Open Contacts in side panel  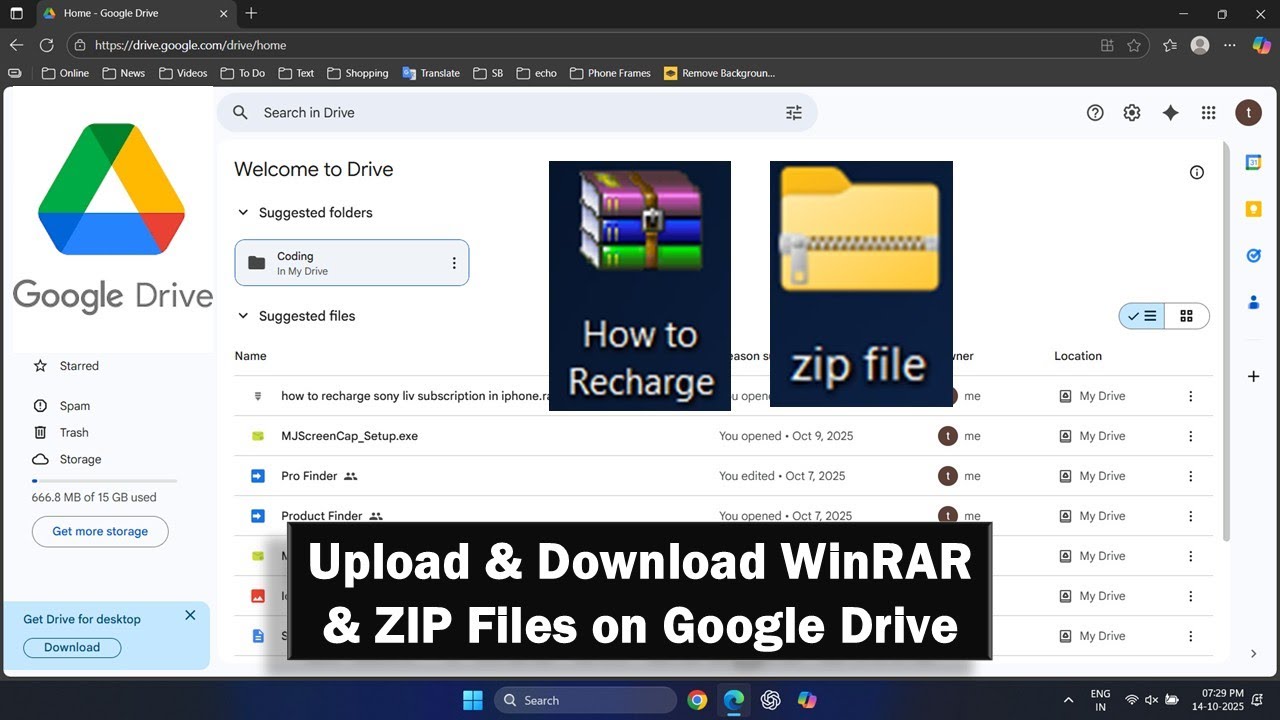pyautogui.click(x=1253, y=301)
